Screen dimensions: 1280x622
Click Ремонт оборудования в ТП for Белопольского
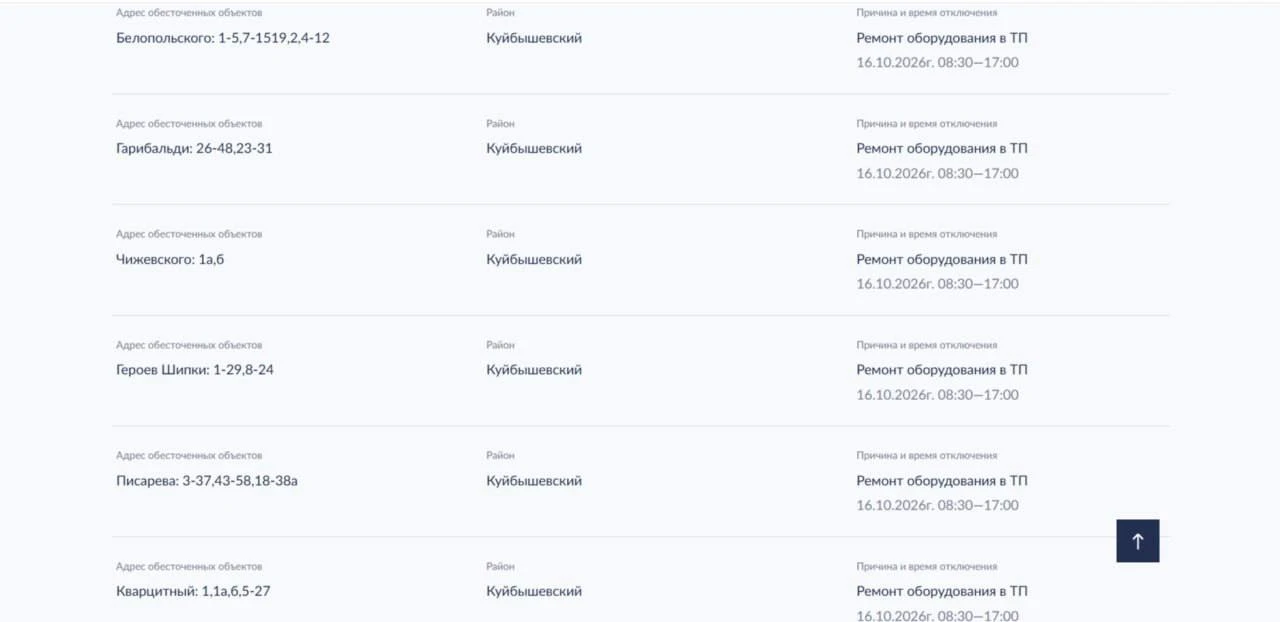(x=942, y=38)
